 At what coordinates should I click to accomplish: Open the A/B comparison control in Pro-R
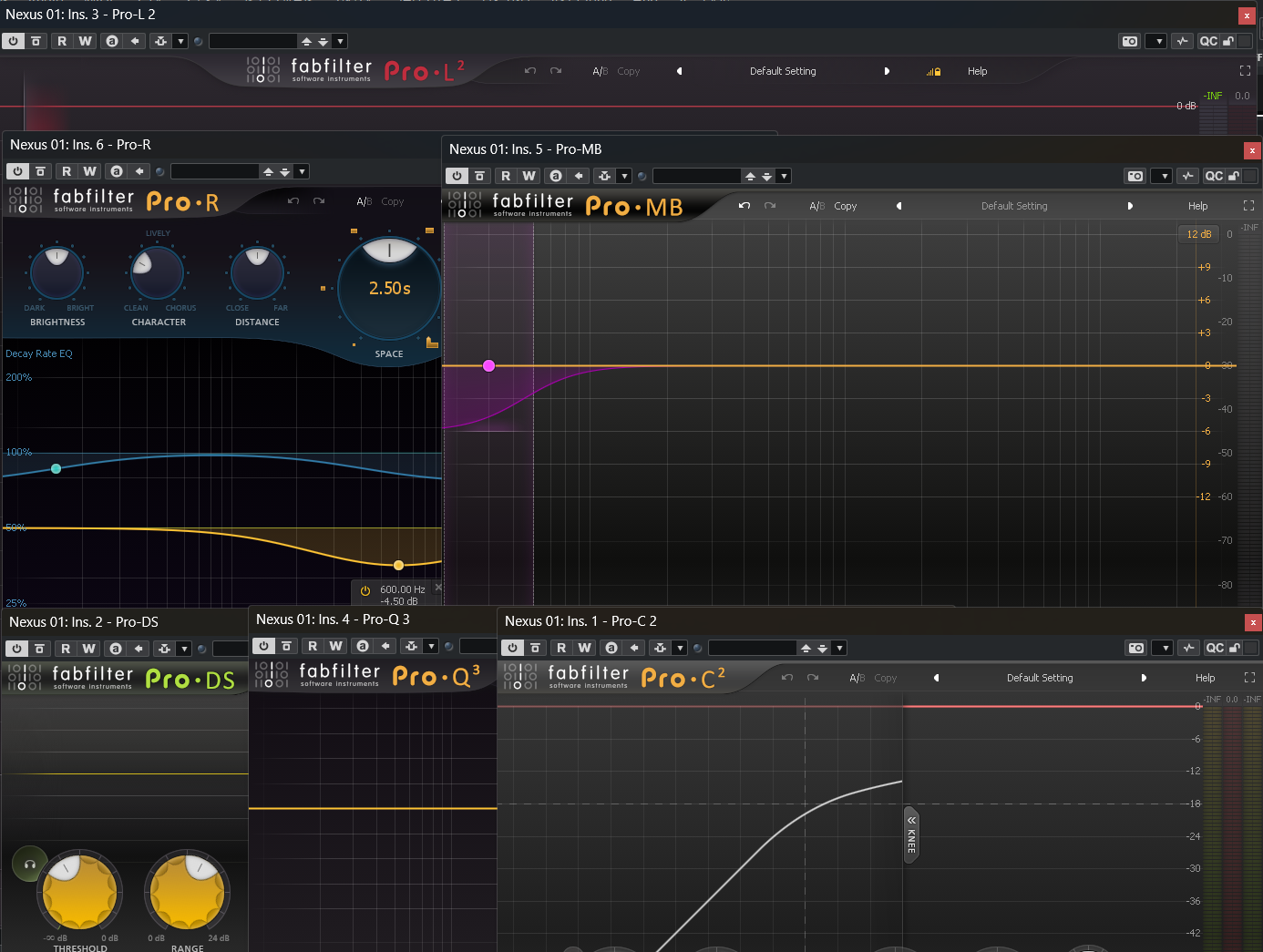tap(363, 201)
